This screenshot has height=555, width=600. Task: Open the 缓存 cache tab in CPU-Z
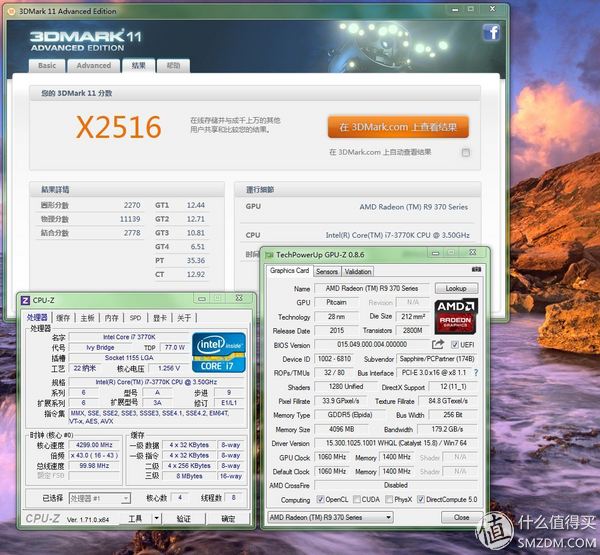click(63, 318)
